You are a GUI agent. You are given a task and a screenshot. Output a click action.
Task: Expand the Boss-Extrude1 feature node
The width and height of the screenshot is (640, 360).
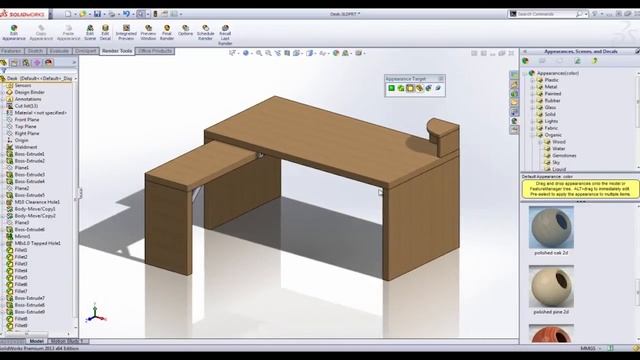pos(3,154)
